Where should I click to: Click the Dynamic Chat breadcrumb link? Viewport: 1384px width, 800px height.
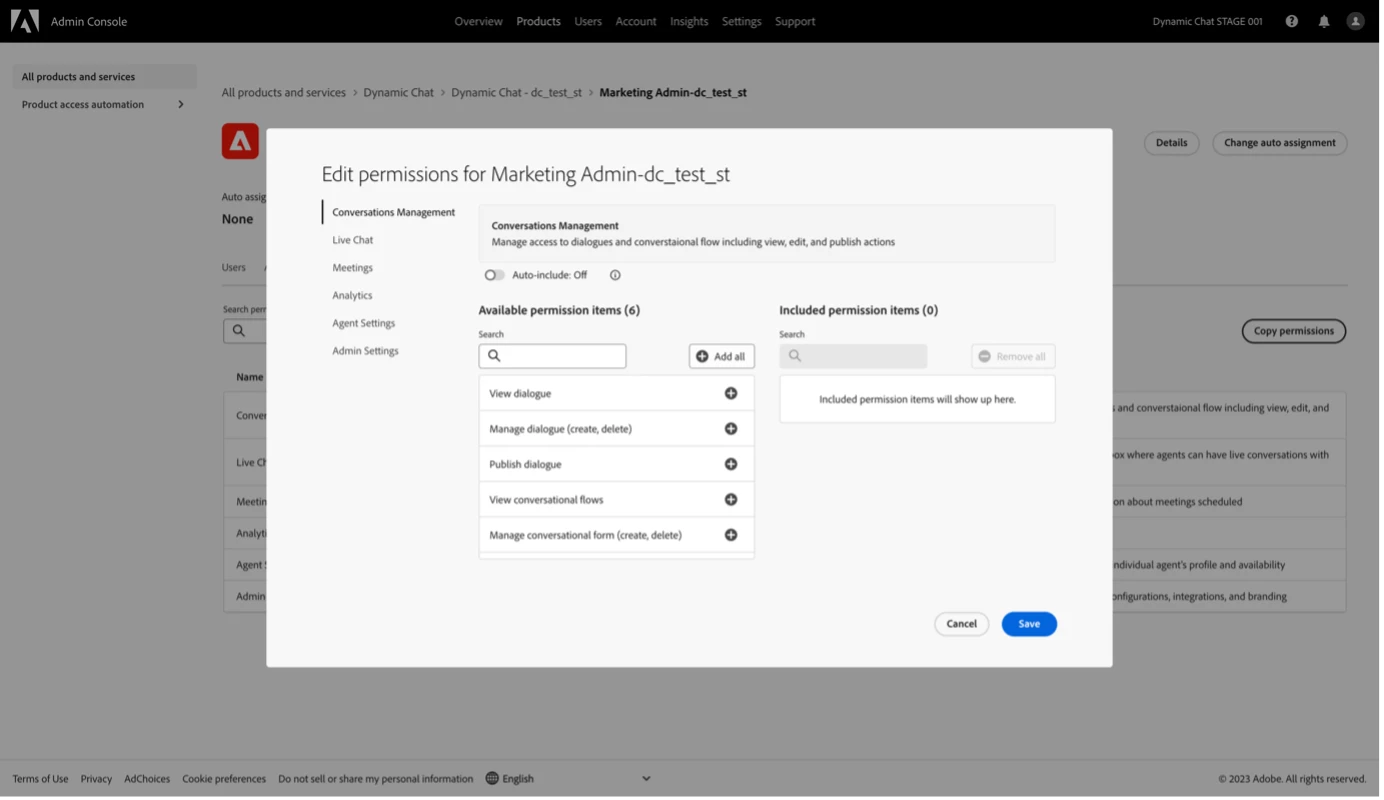point(400,93)
